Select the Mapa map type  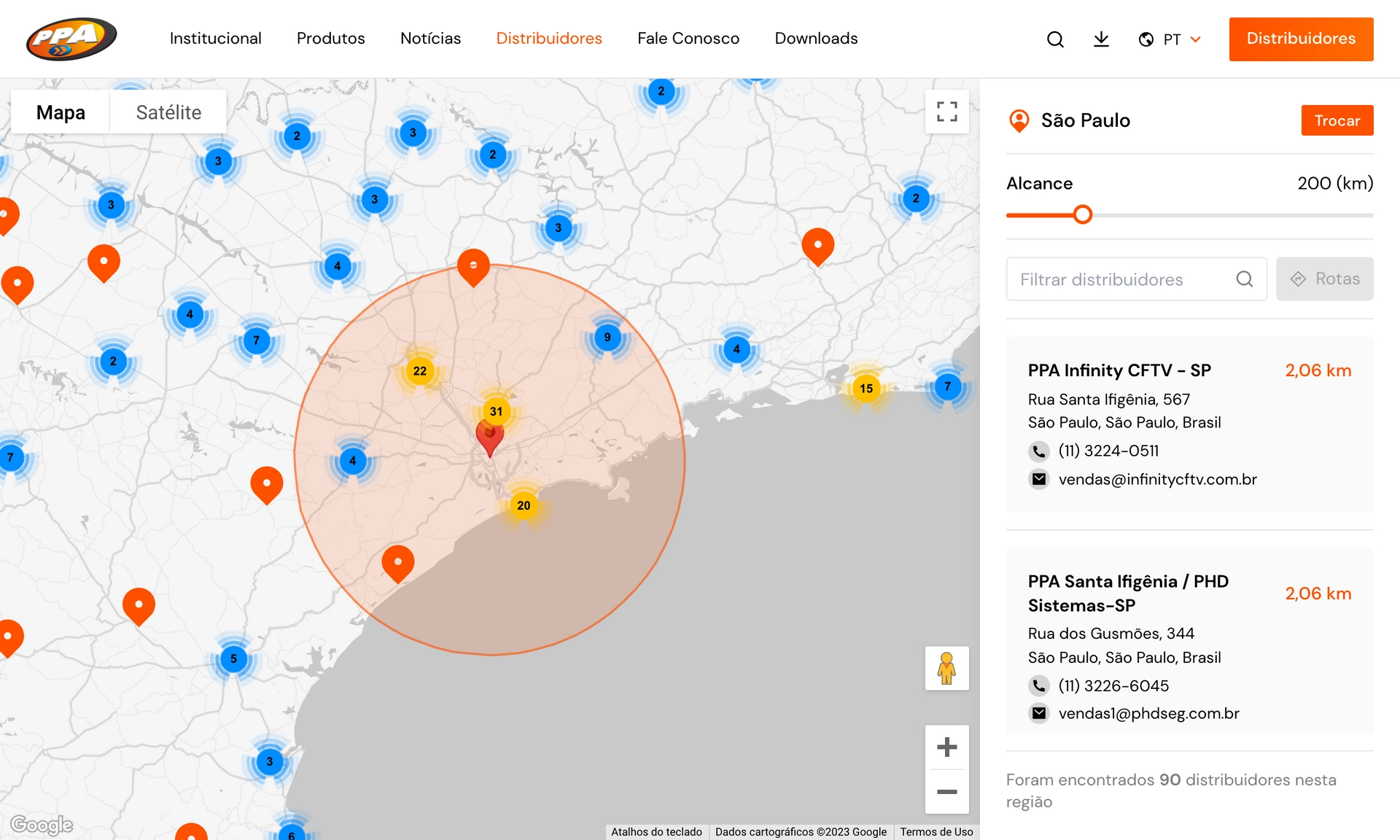[x=61, y=112]
